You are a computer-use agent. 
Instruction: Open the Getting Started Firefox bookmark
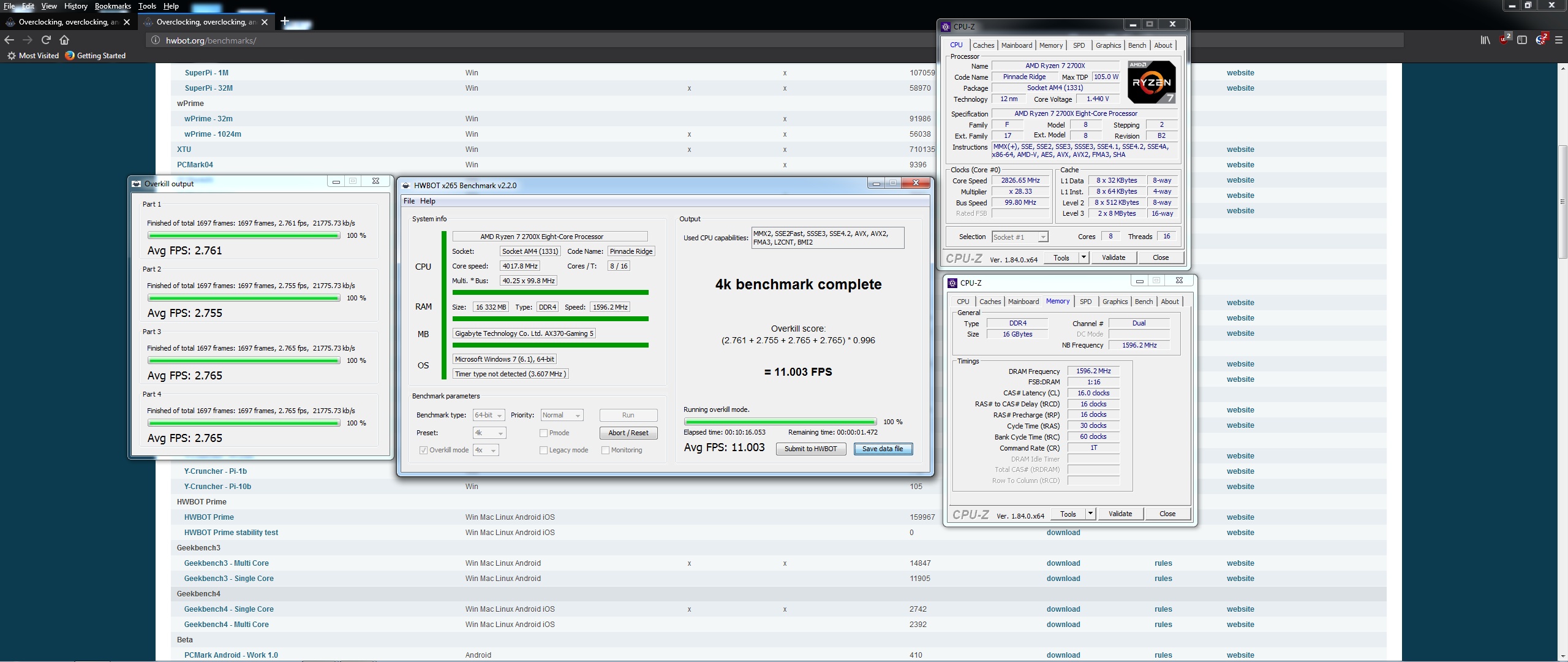pyautogui.click(x=96, y=56)
